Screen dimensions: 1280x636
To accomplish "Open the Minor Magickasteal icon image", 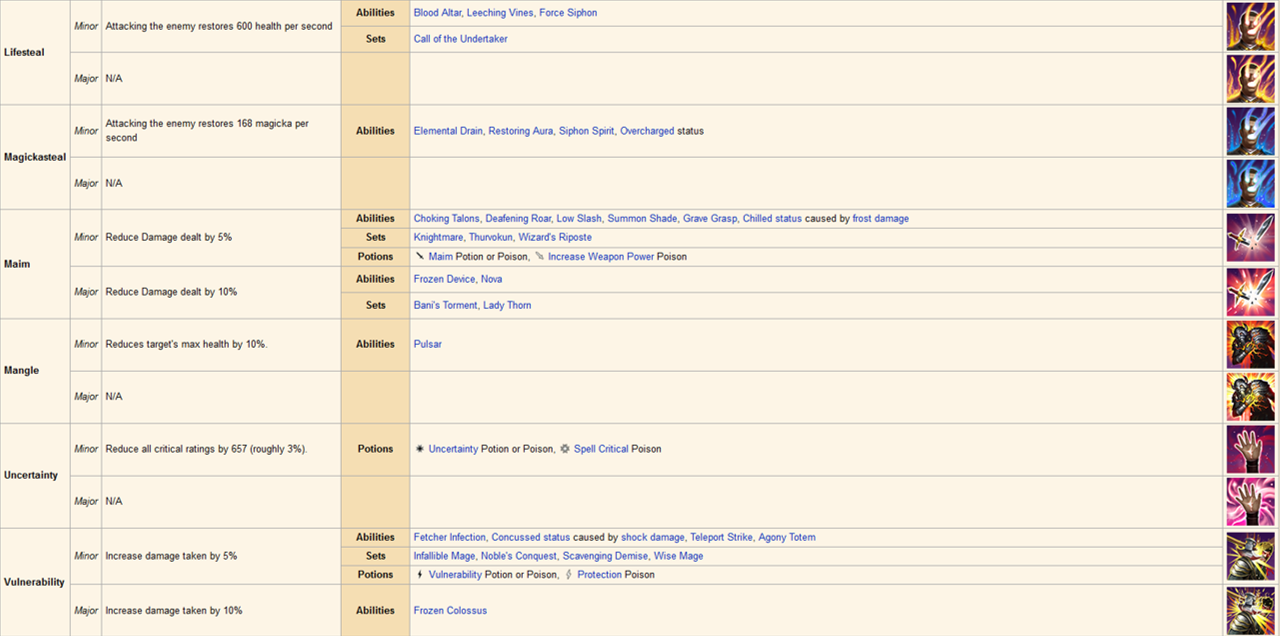I will click(1250, 131).
